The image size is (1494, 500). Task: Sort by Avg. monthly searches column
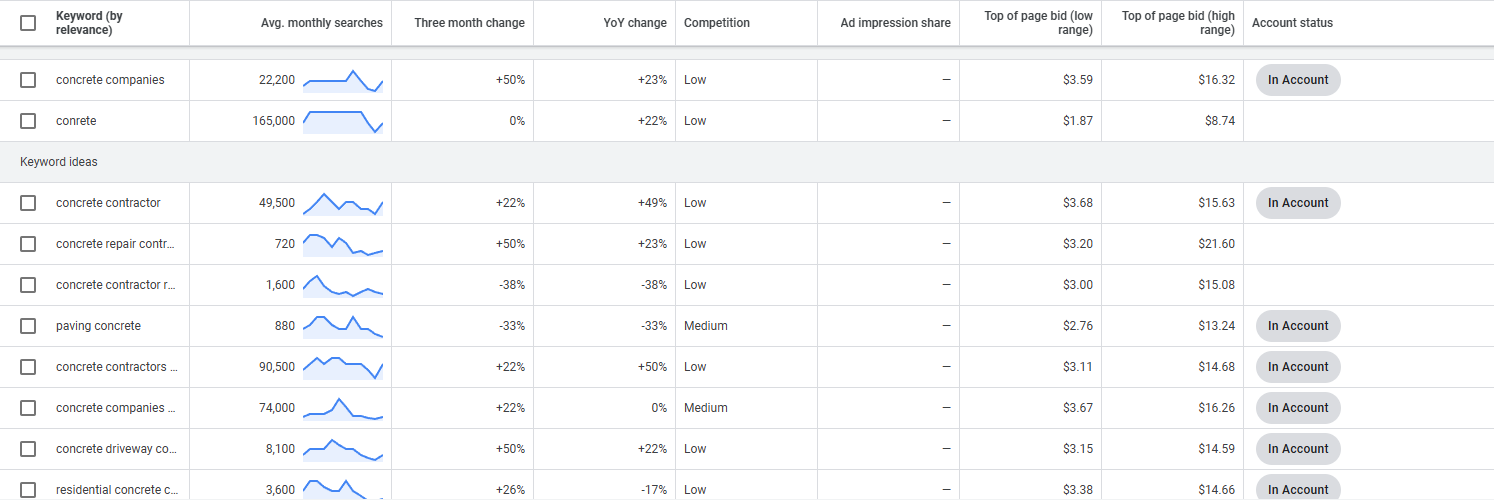point(322,23)
